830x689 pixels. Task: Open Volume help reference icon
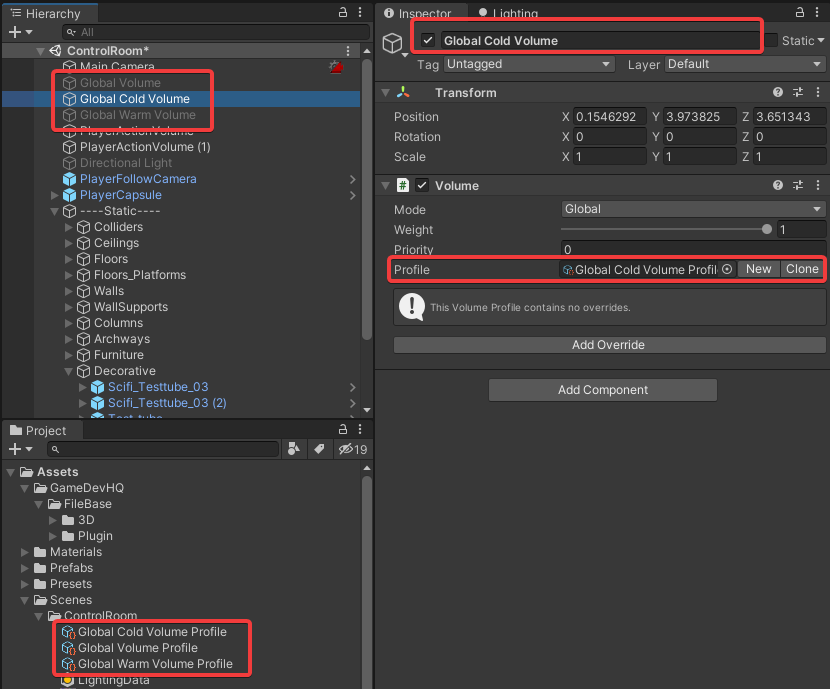tap(778, 185)
